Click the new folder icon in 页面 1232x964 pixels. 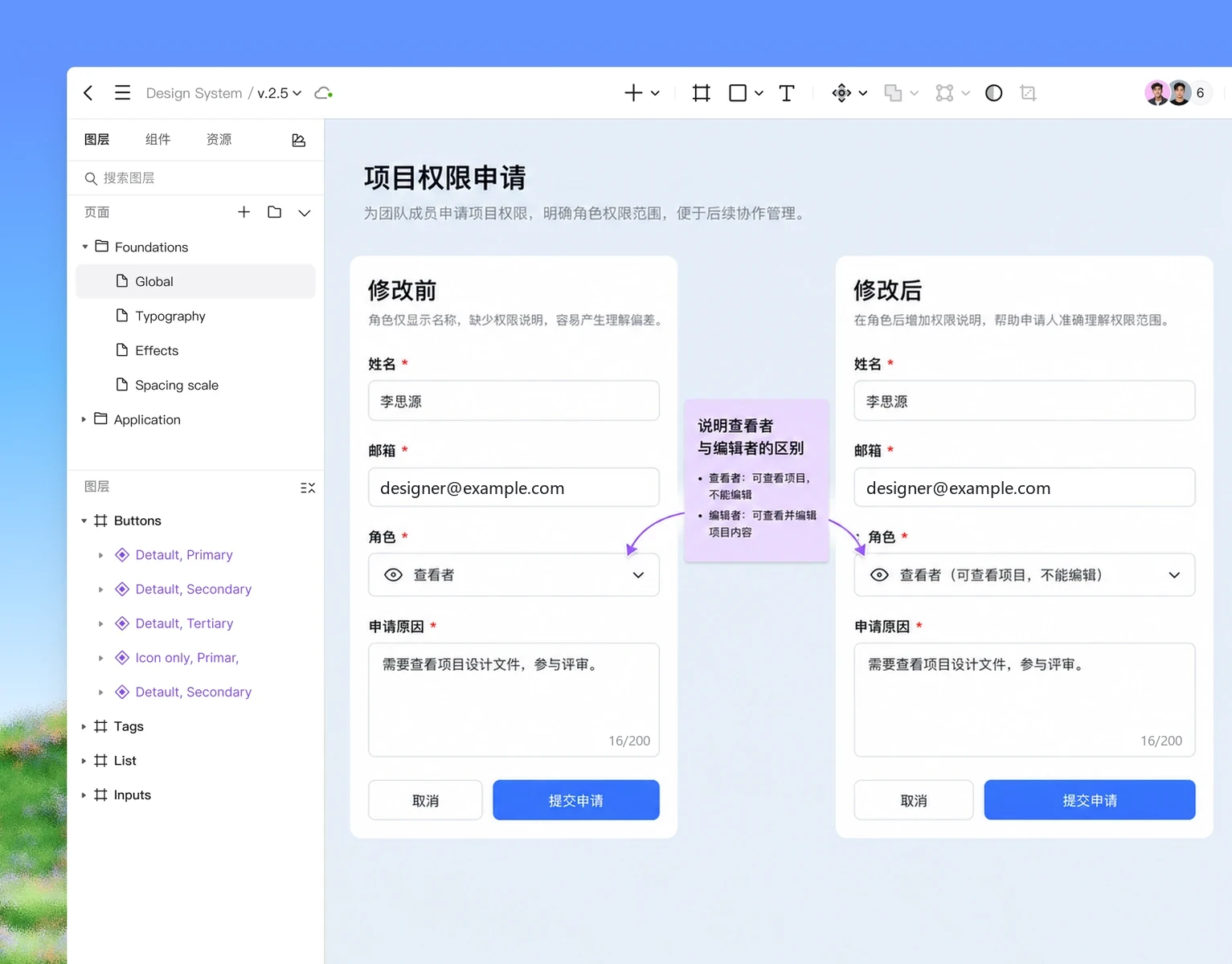275,212
